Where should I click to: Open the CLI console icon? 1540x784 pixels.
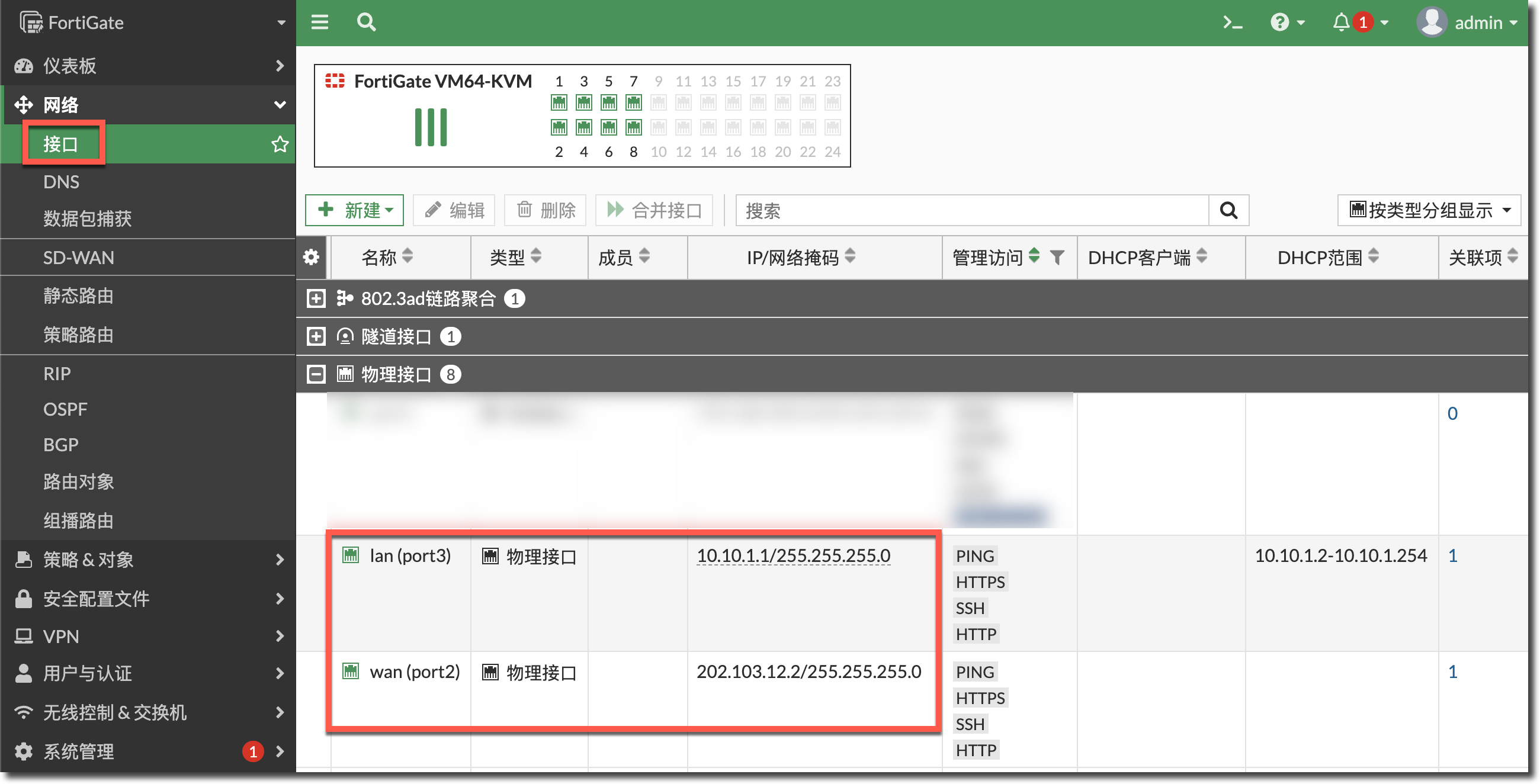tap(1232, 23)
